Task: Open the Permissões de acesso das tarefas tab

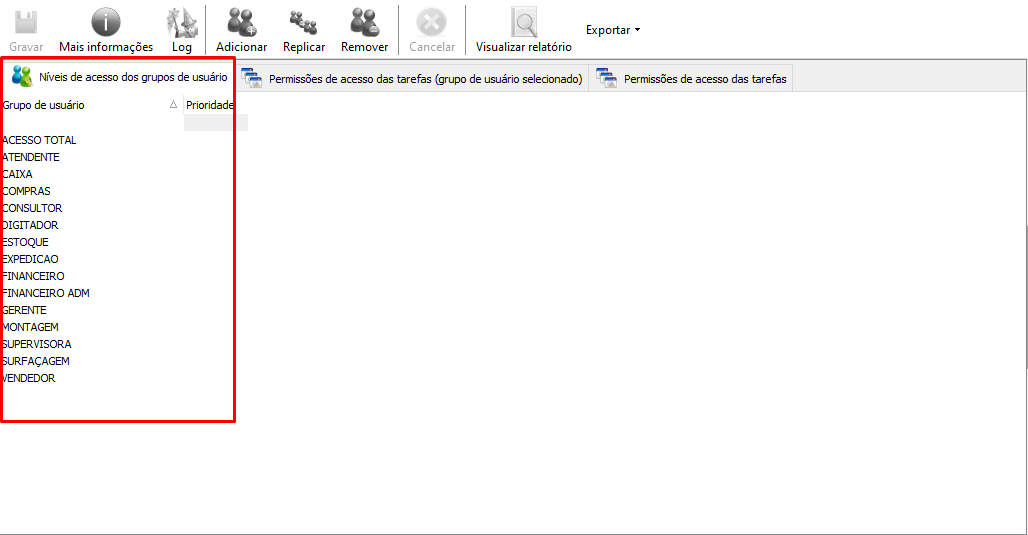Action: click(692, 79)
